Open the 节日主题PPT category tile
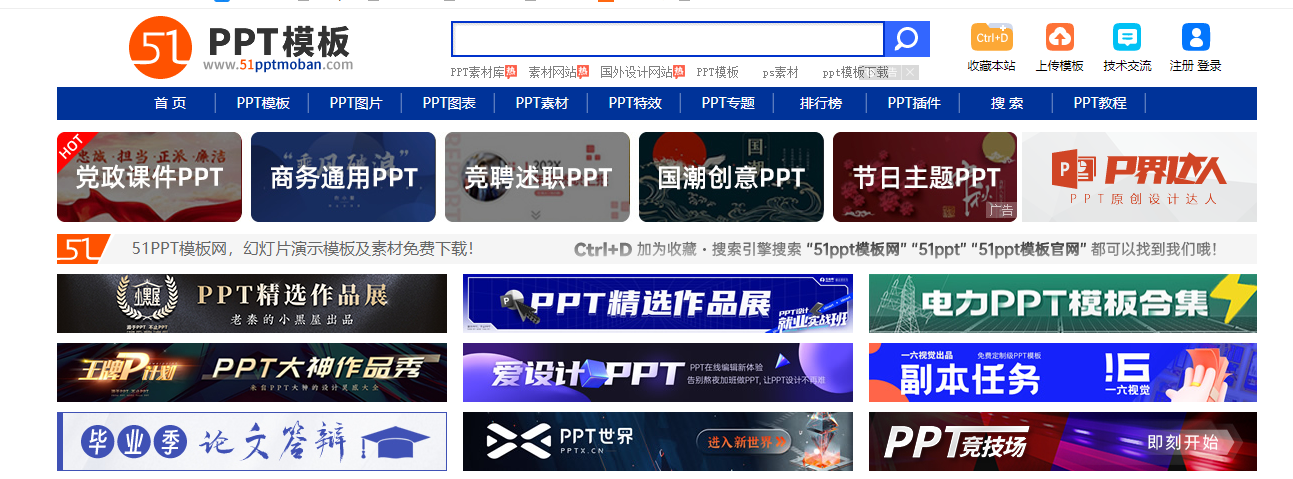Viewport: 1293px width, 479px height. click(x=925, y=177)
